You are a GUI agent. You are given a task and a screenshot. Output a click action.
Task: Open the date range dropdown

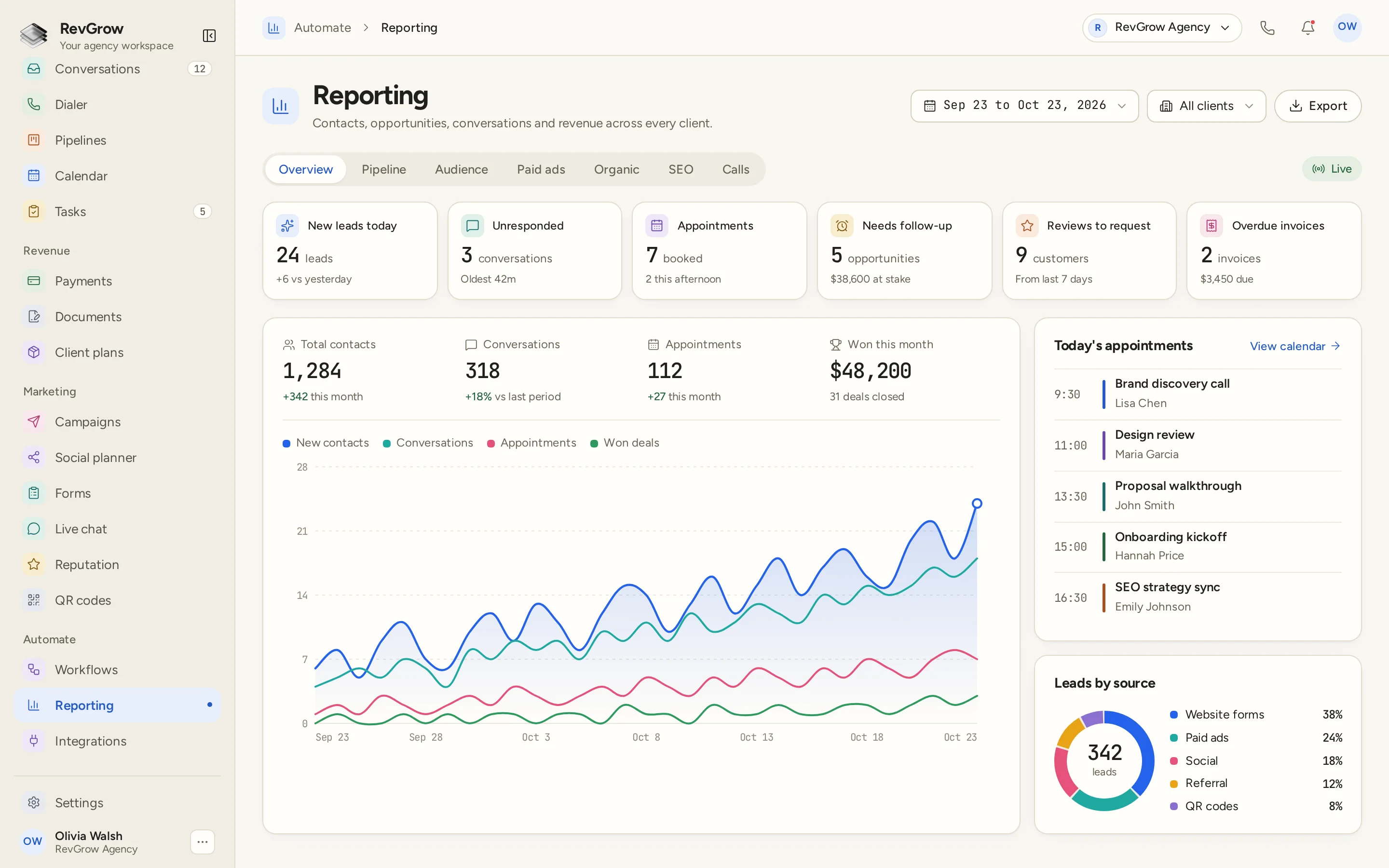coord(1024,106)
